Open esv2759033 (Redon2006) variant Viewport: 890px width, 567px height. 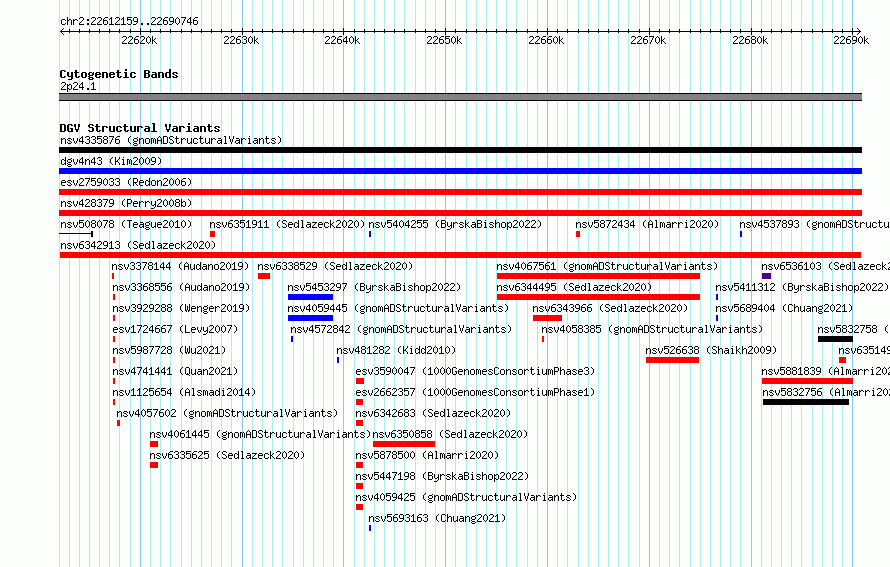(x=126, y=182)
